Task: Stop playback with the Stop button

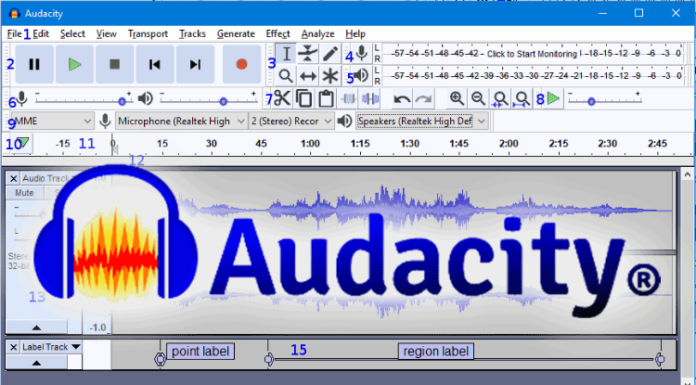Action: (x=115, y=64)
